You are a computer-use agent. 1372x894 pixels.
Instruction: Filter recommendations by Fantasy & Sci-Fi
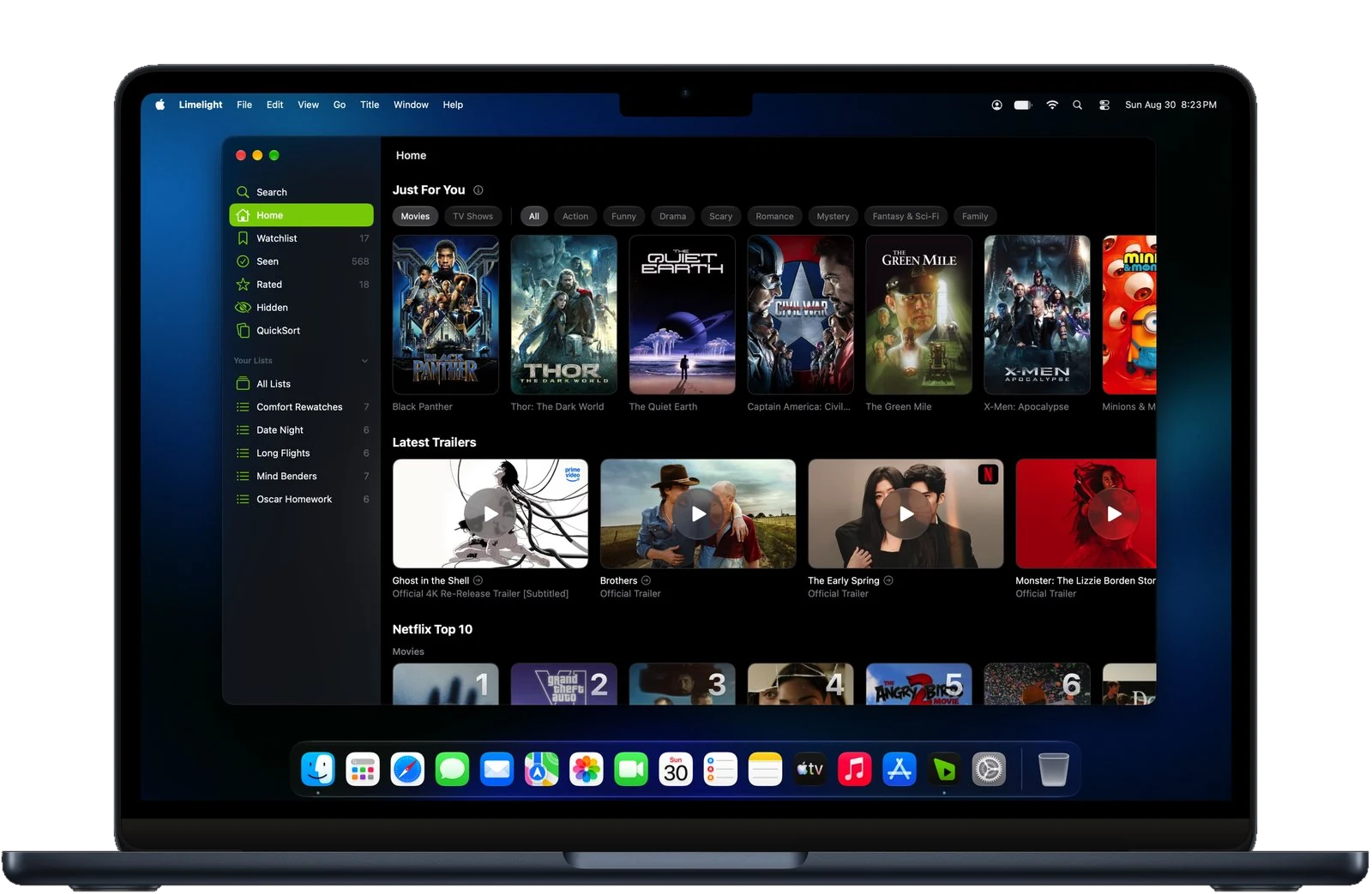click(x=906, y=216)
